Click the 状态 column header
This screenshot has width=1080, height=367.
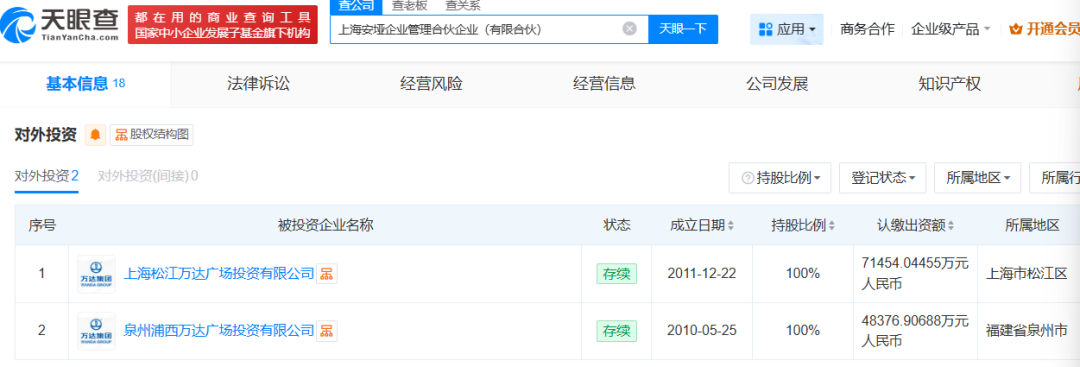click(616, 225)
